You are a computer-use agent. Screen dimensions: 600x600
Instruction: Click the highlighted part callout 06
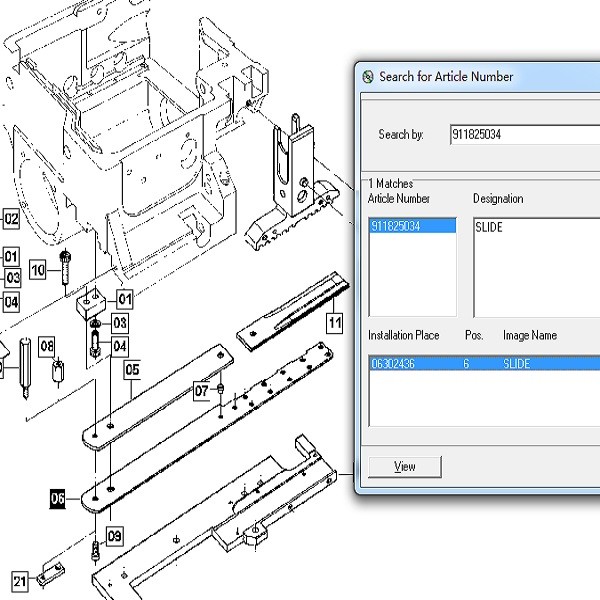tap(58, 497)
